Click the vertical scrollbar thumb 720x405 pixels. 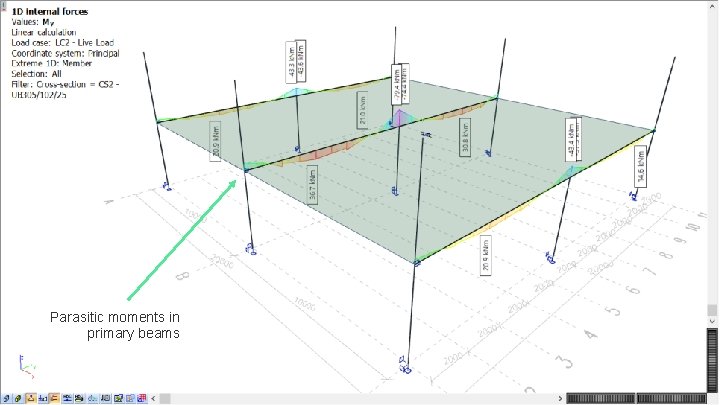[712, 310]
